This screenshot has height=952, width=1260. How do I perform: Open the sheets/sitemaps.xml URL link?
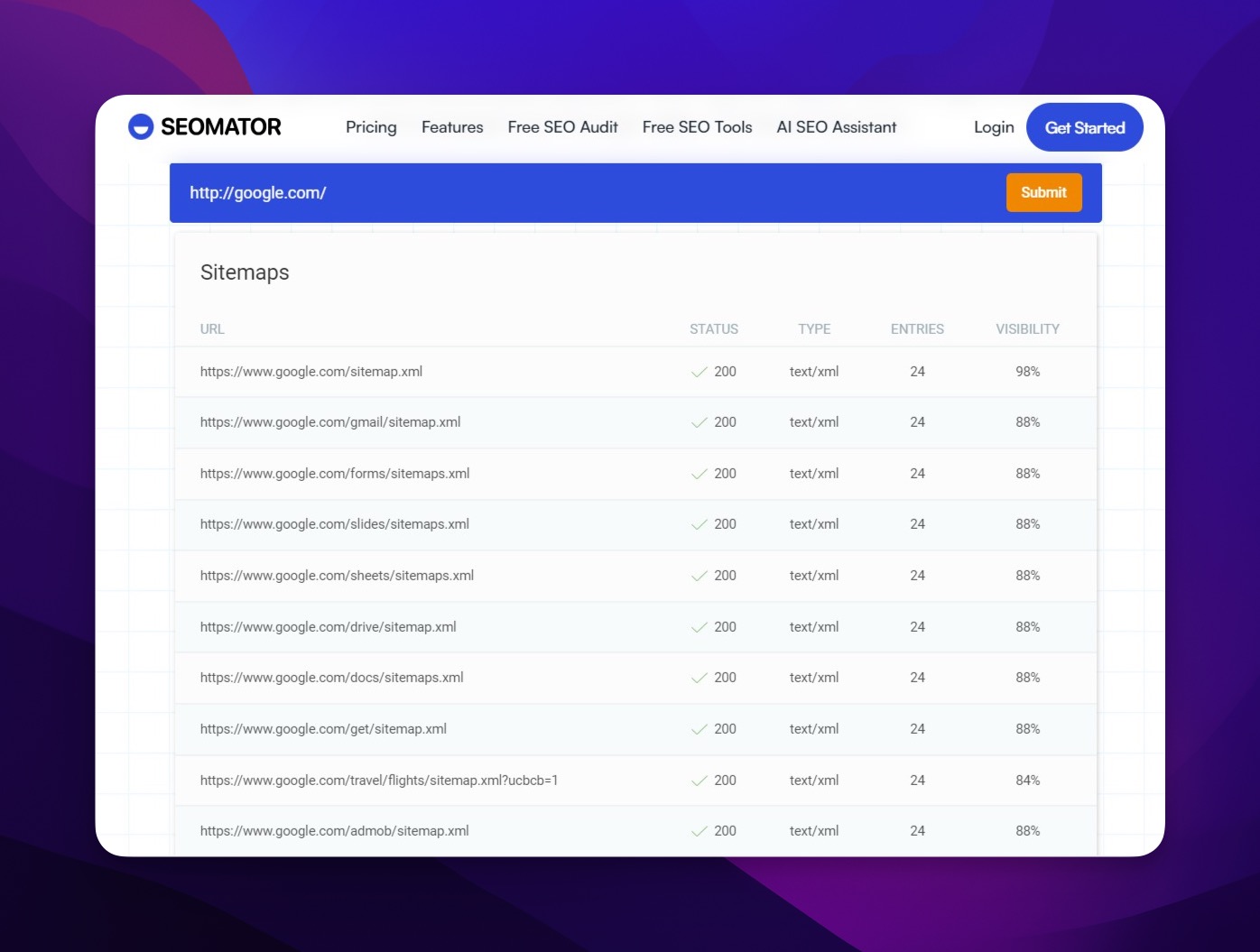coord(338,575)
